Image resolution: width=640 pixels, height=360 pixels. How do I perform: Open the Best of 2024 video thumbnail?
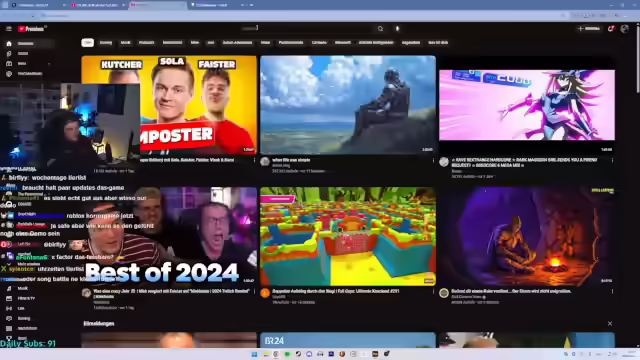169,236
